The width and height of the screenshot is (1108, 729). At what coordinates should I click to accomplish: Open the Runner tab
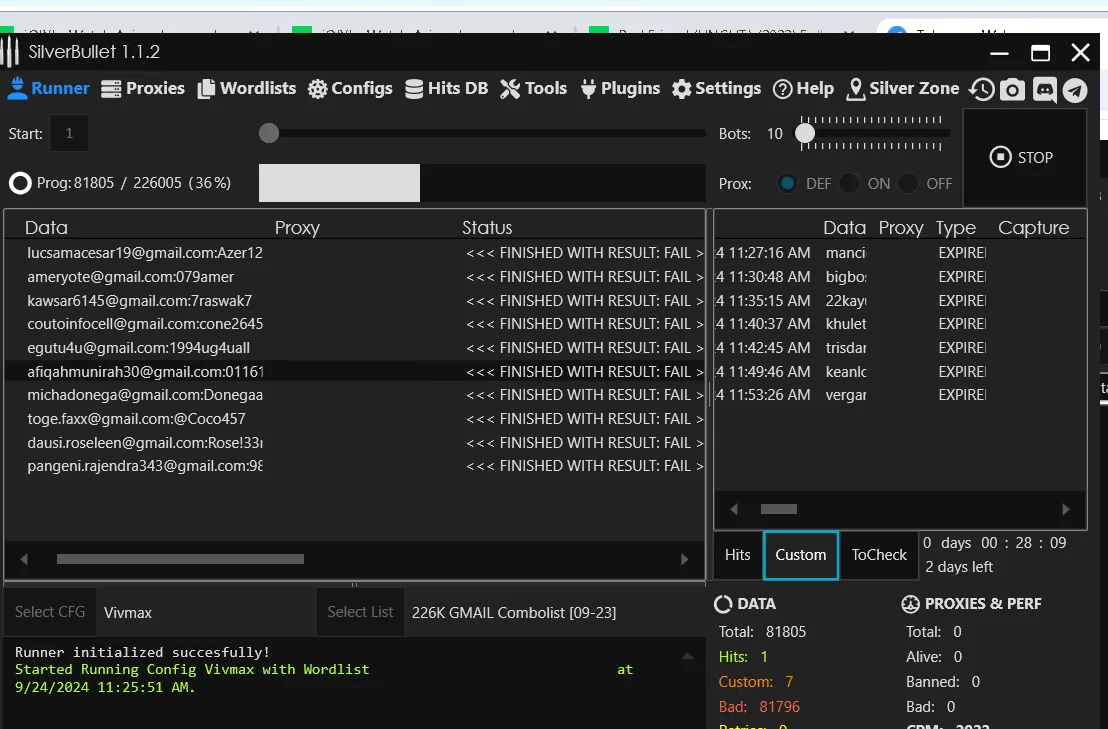tap(48, 88)
